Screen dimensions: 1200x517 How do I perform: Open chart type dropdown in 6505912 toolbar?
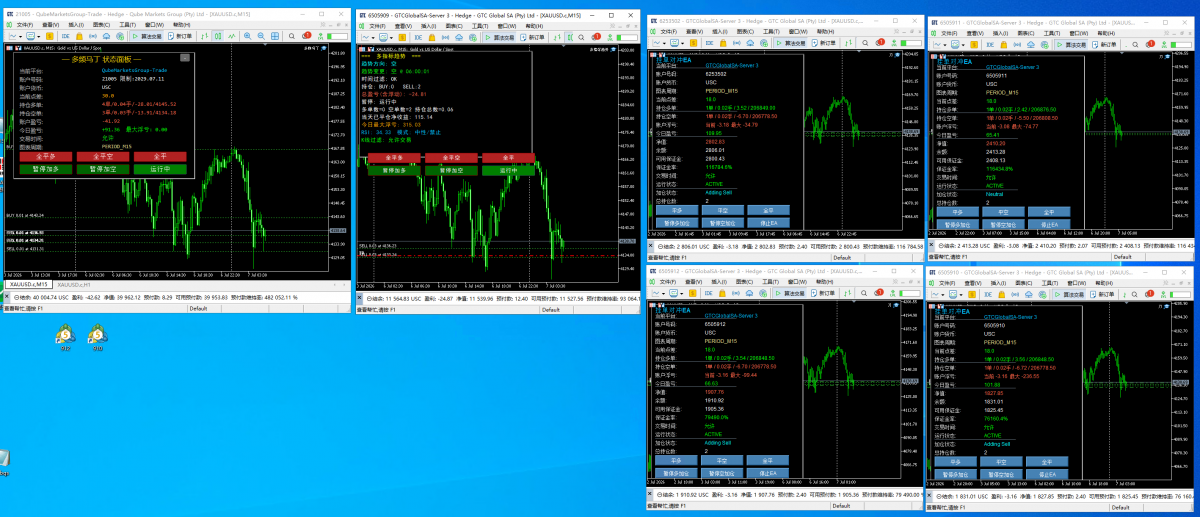659,293
